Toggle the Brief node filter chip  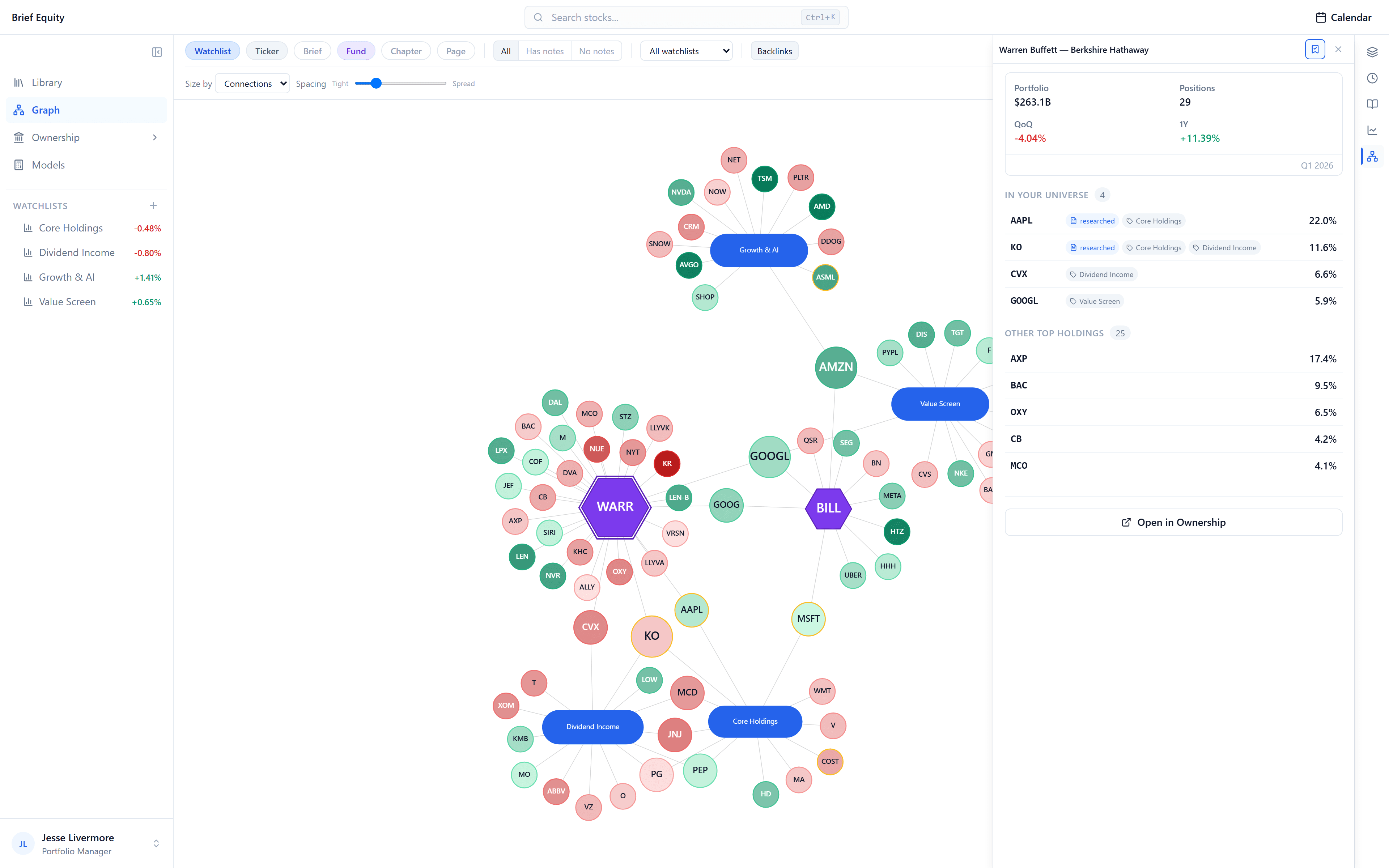point(312,51)
